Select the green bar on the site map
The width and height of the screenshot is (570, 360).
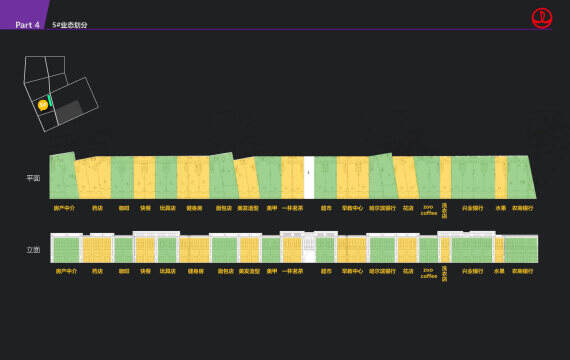tap(50, 100)
